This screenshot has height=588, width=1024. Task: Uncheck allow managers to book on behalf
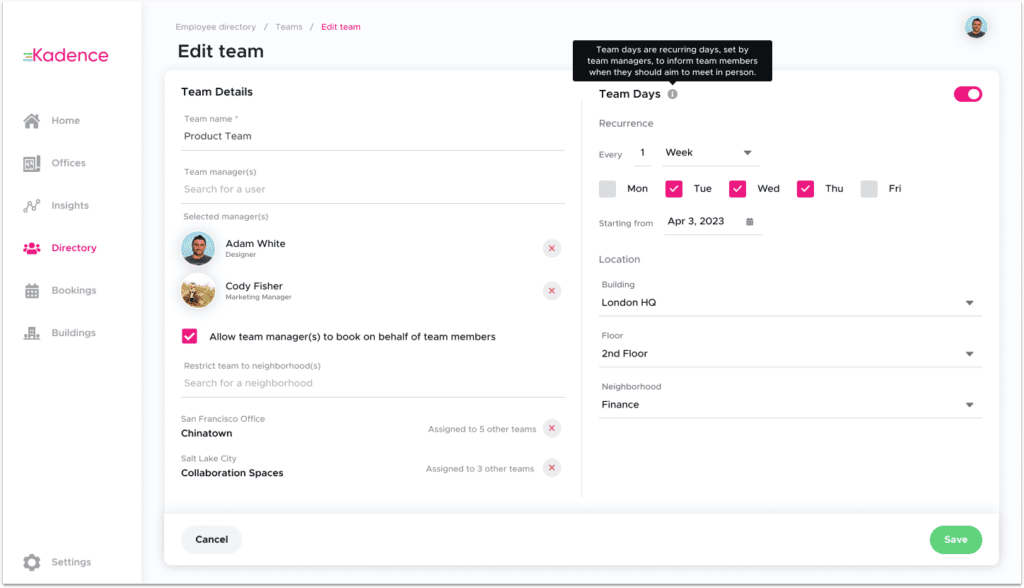(189, 336)
